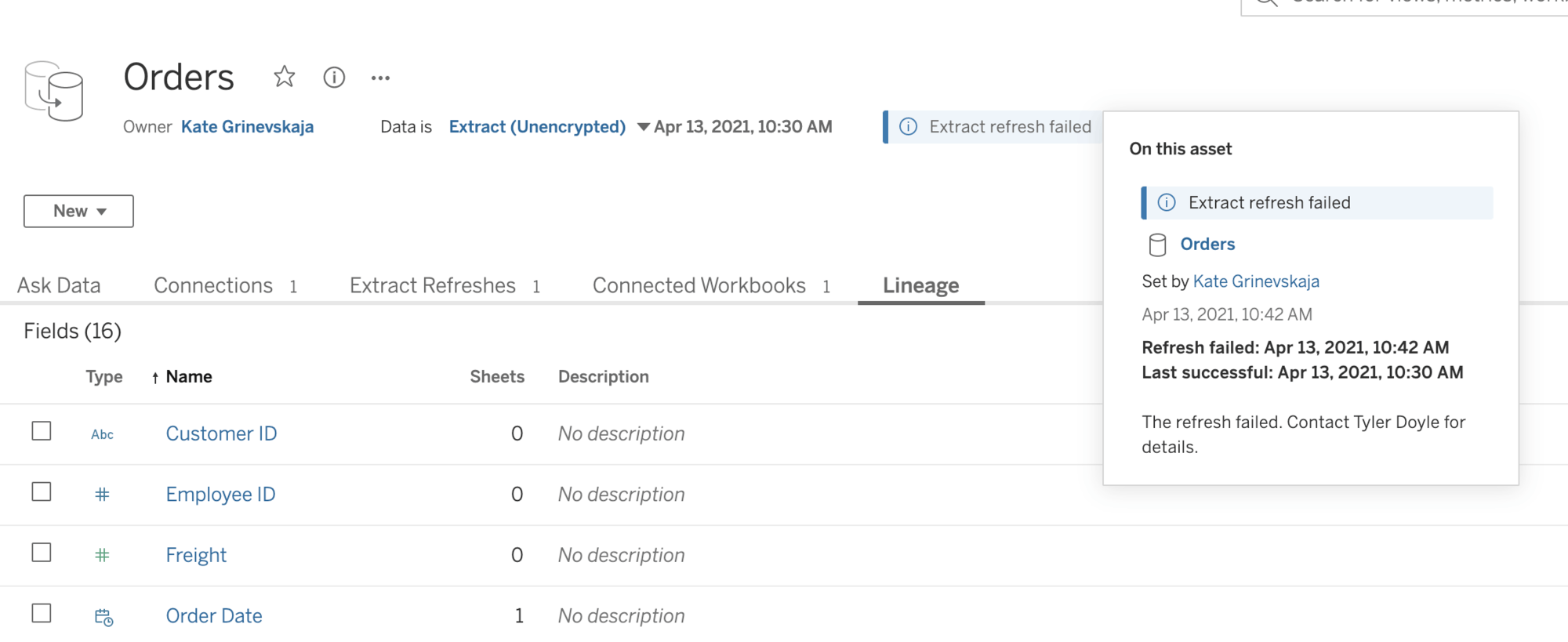Expand the Extract (Unencrypted) dropdown arrow
This screenshot has height=642, width=1568.
[x=643, y=127]
